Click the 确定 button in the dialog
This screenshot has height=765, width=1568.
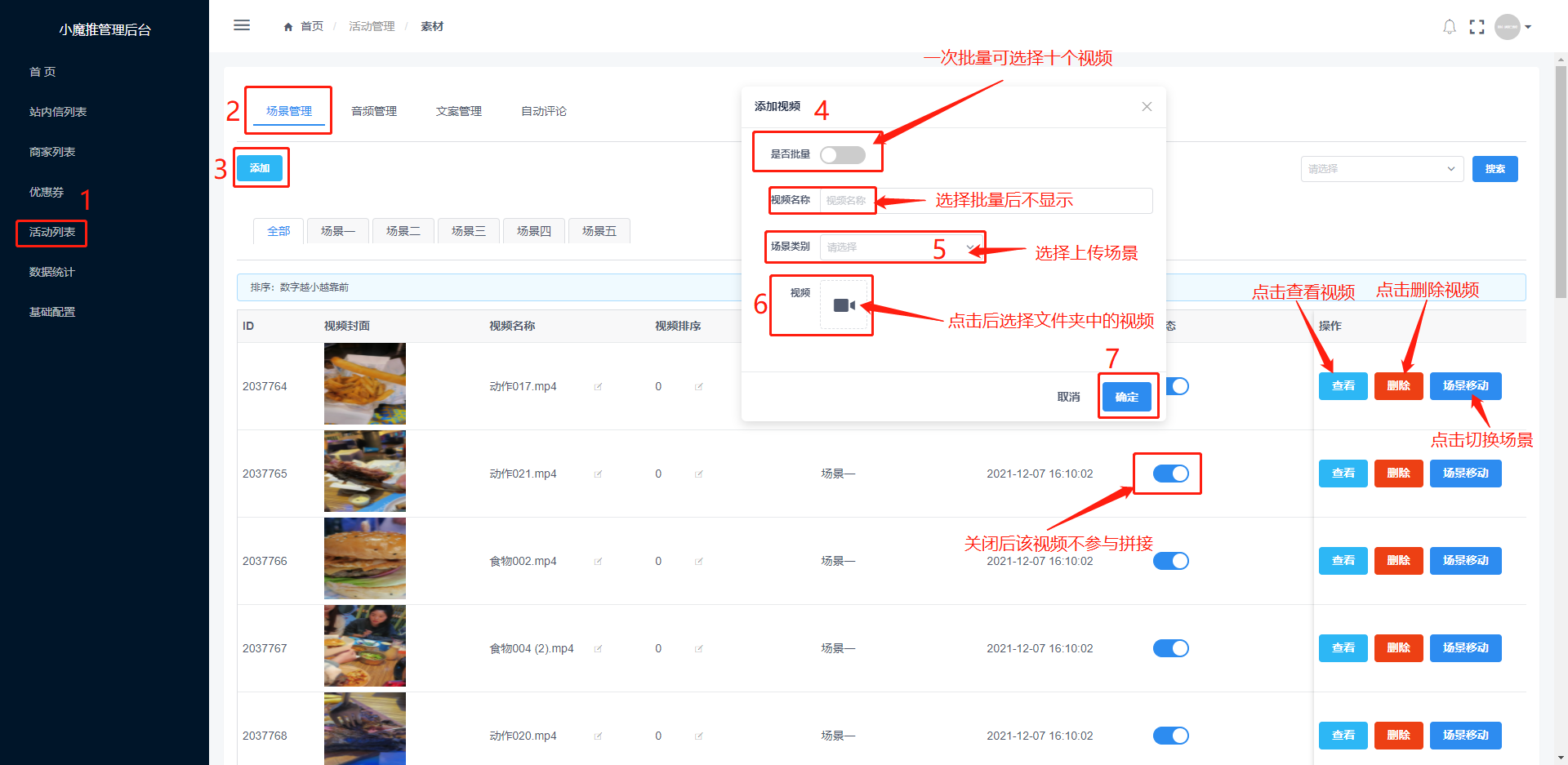click(x=1126, y=397)
